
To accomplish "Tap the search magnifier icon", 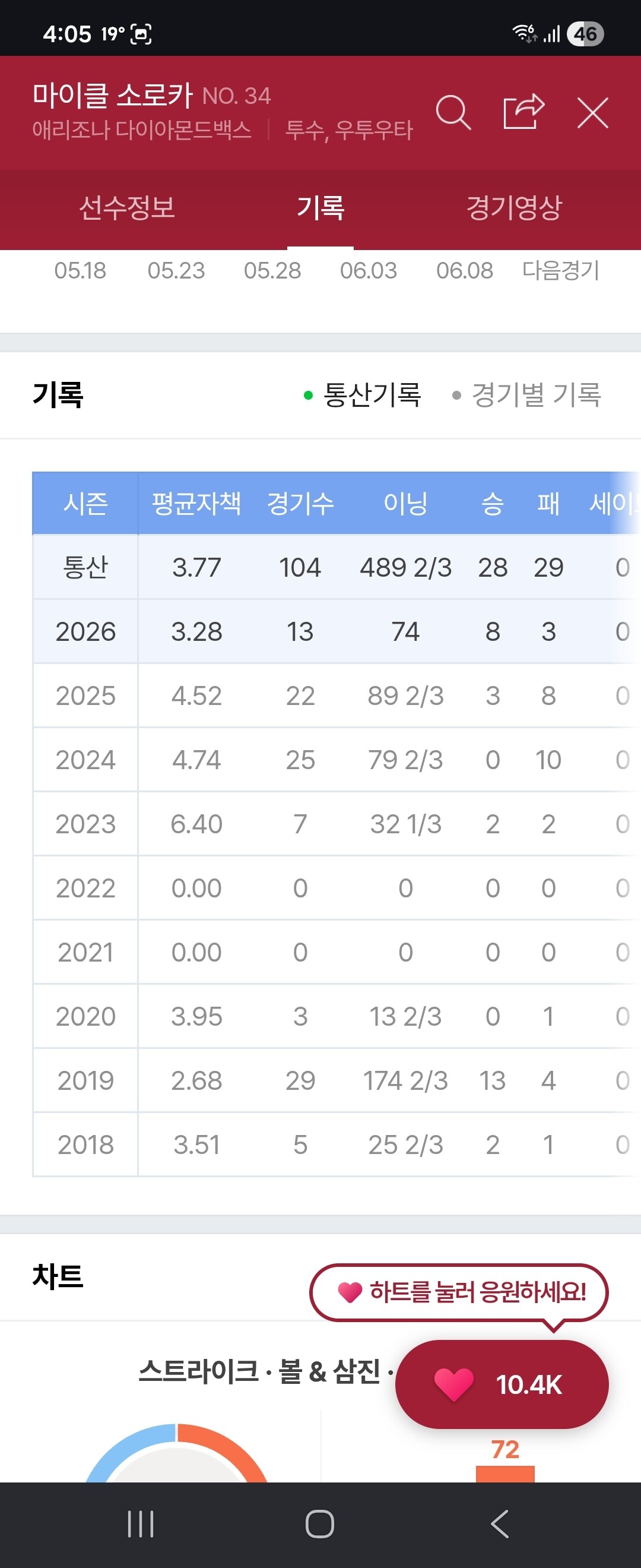I will [x=453, y=113].
